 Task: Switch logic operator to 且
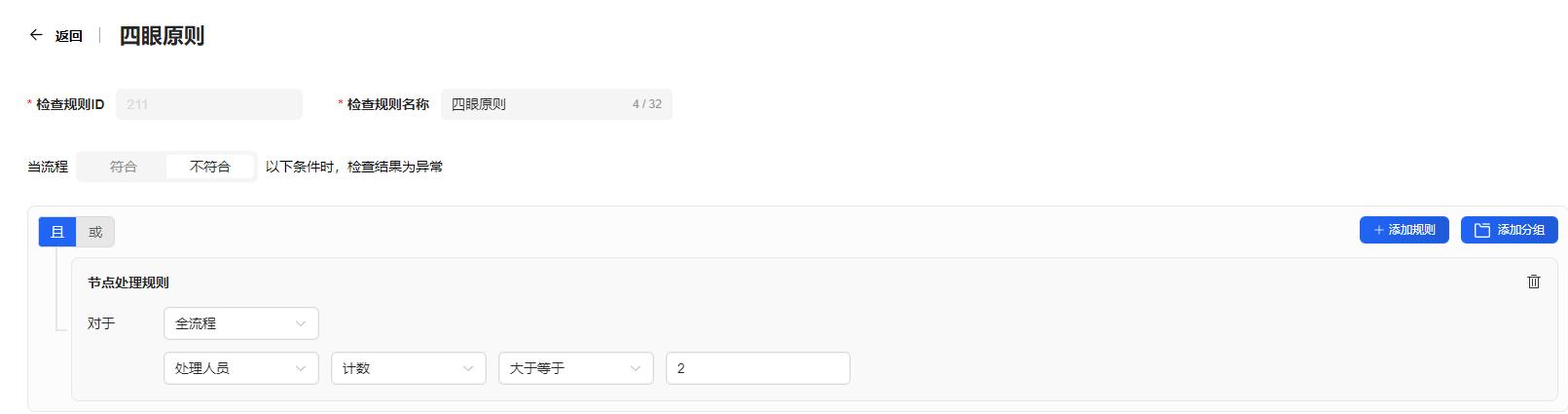pyautogui.click(x=57, y=232)
